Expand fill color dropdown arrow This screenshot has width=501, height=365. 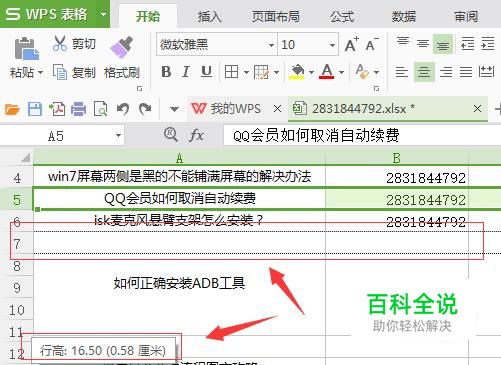click(311, 72)
